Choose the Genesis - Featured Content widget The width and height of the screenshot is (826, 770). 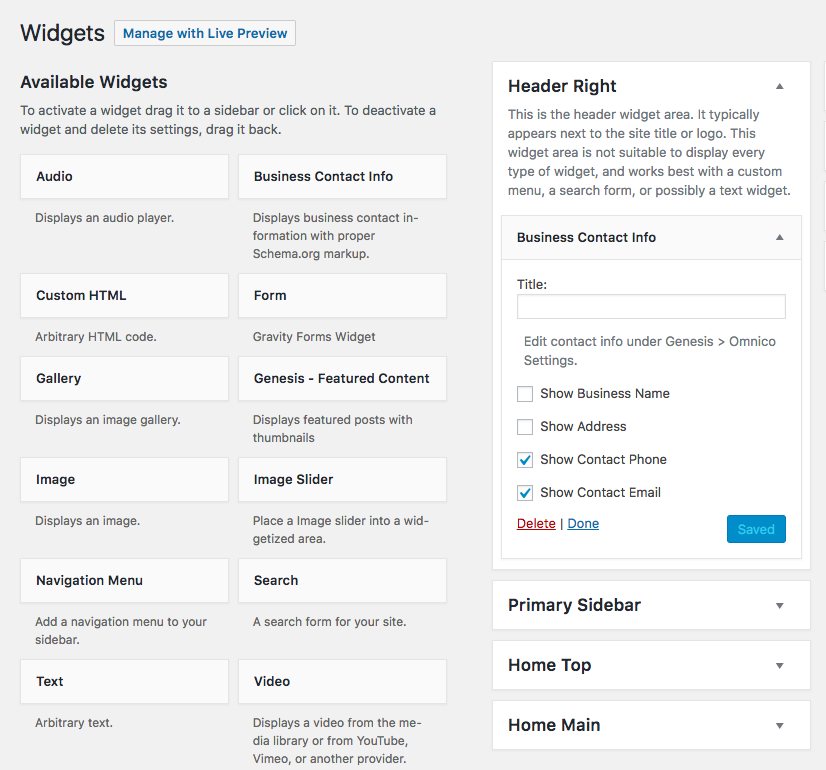[x=342, y=379]
